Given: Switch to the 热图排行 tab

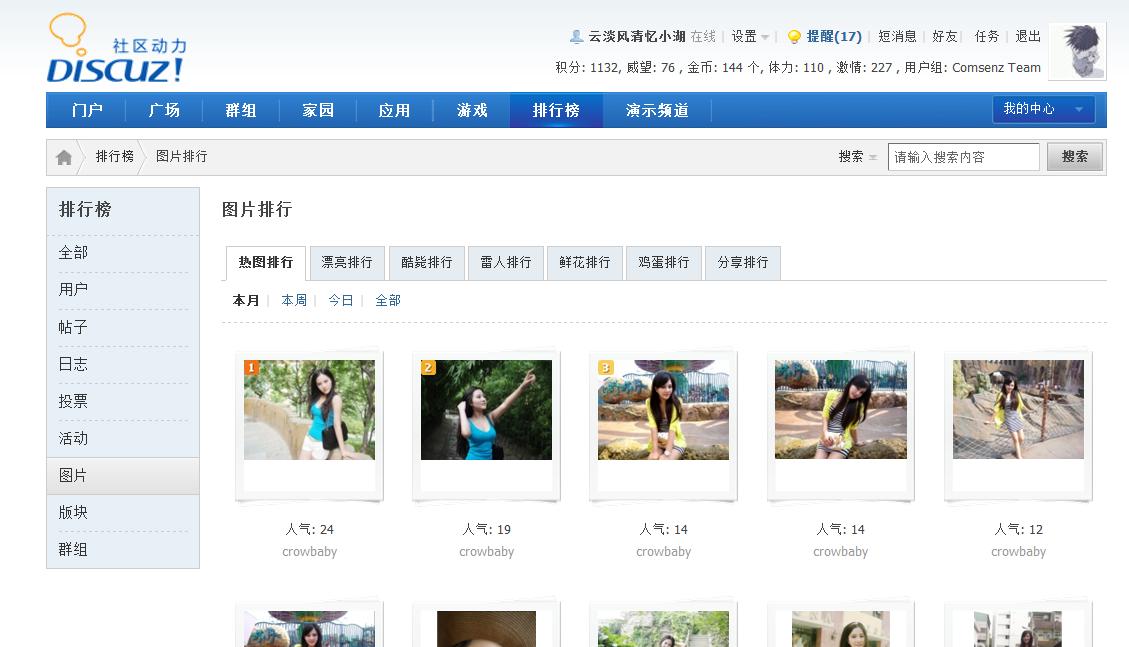Looking at the screenshot, I should [x=266, y=263].
